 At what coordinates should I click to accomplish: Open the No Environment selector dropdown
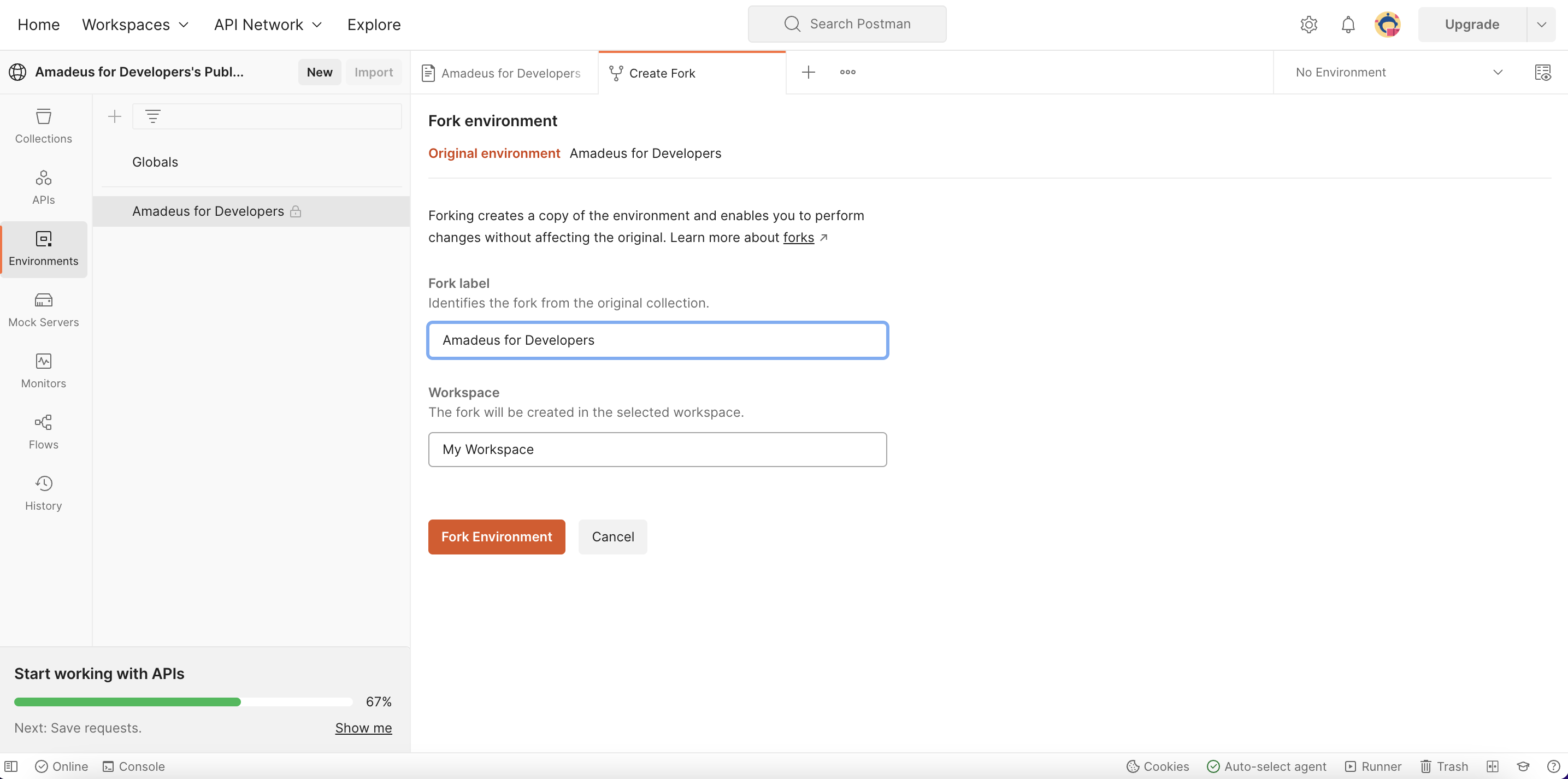point(1399,73)
